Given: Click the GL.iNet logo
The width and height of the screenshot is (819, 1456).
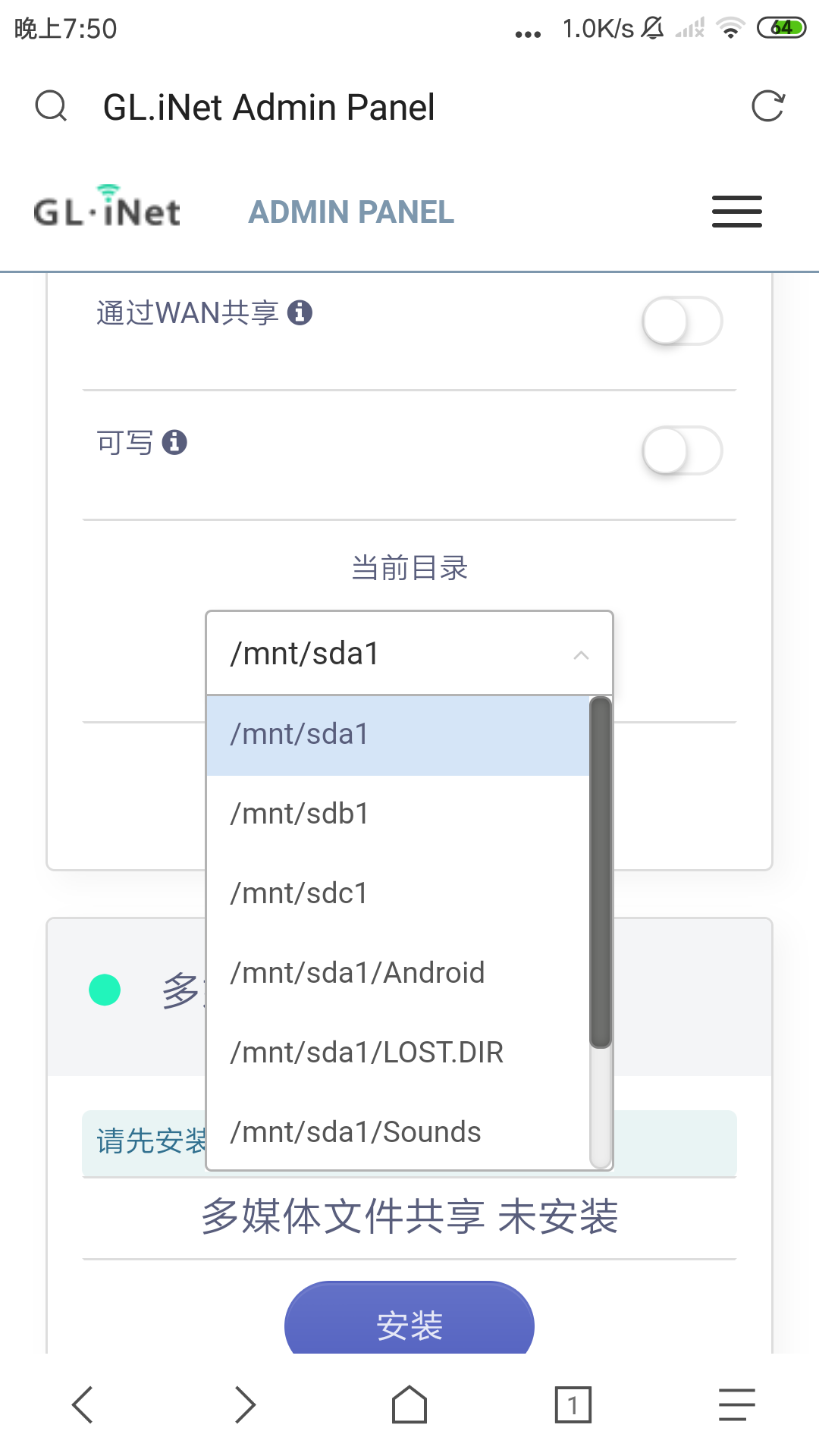Looking at the screenshot, I should (x=106, y=209).
